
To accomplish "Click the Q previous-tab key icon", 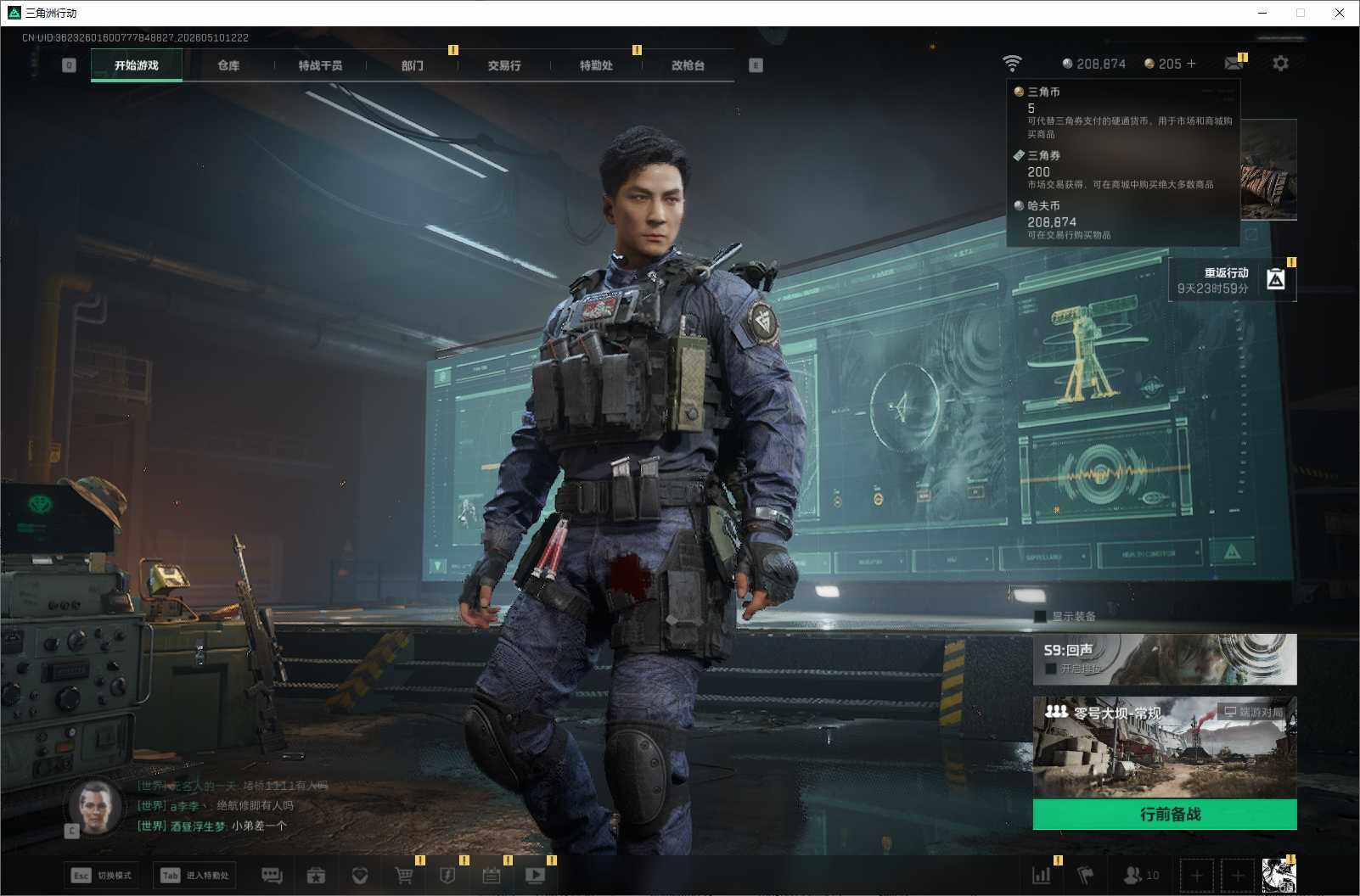I will click(70, 65).
